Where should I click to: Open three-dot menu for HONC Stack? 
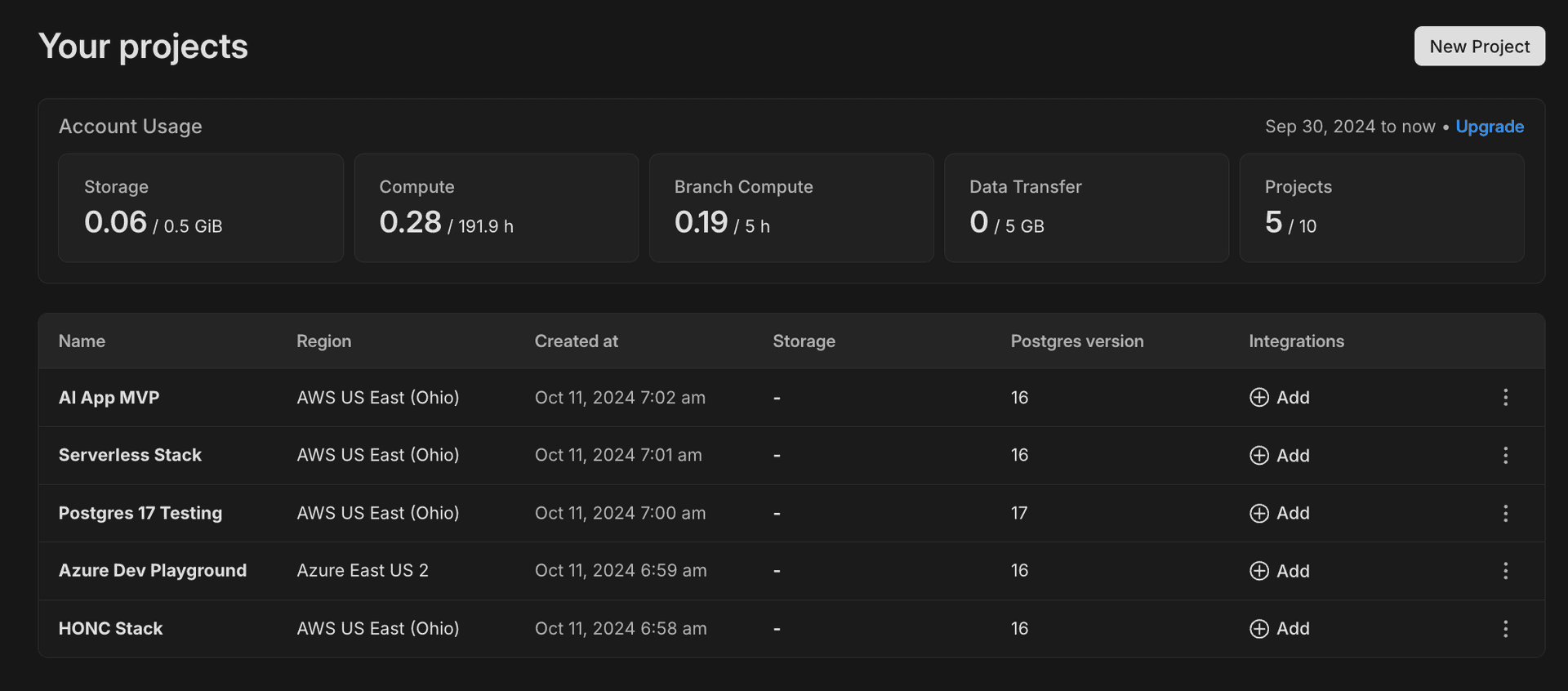tap(1505, 629)
